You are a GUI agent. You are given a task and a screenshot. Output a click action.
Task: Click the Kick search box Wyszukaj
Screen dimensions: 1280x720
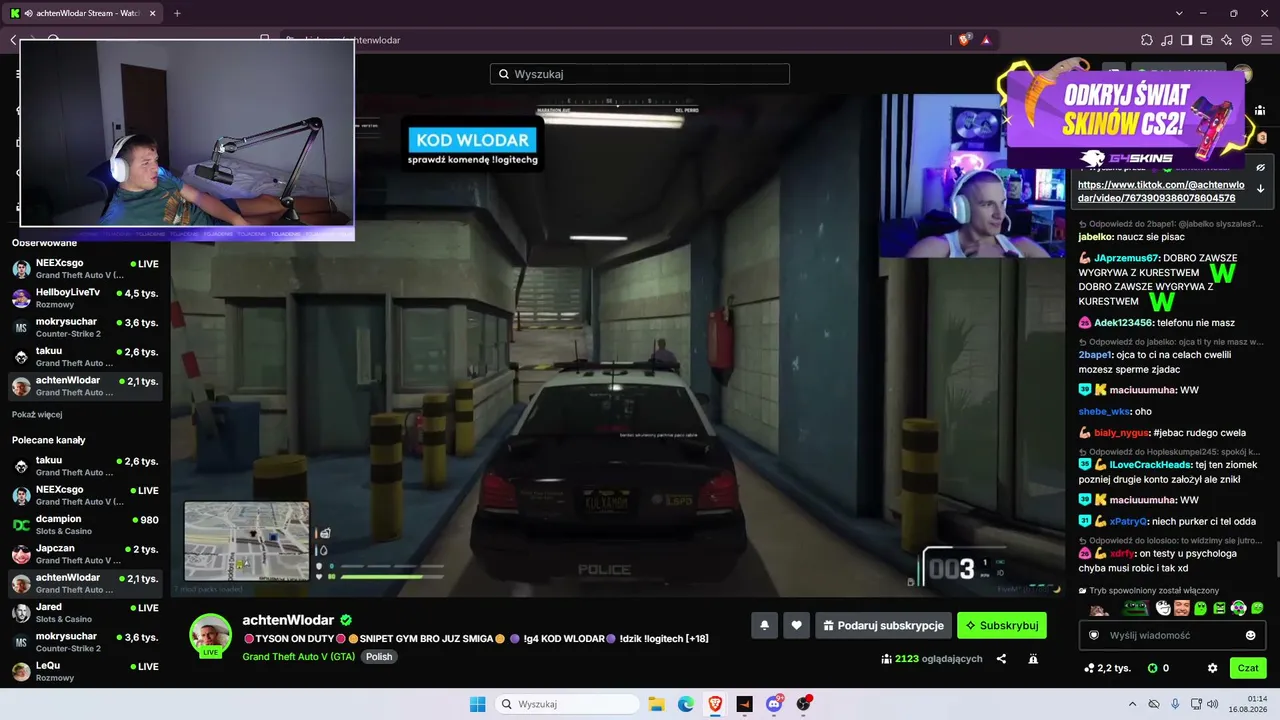640,74
